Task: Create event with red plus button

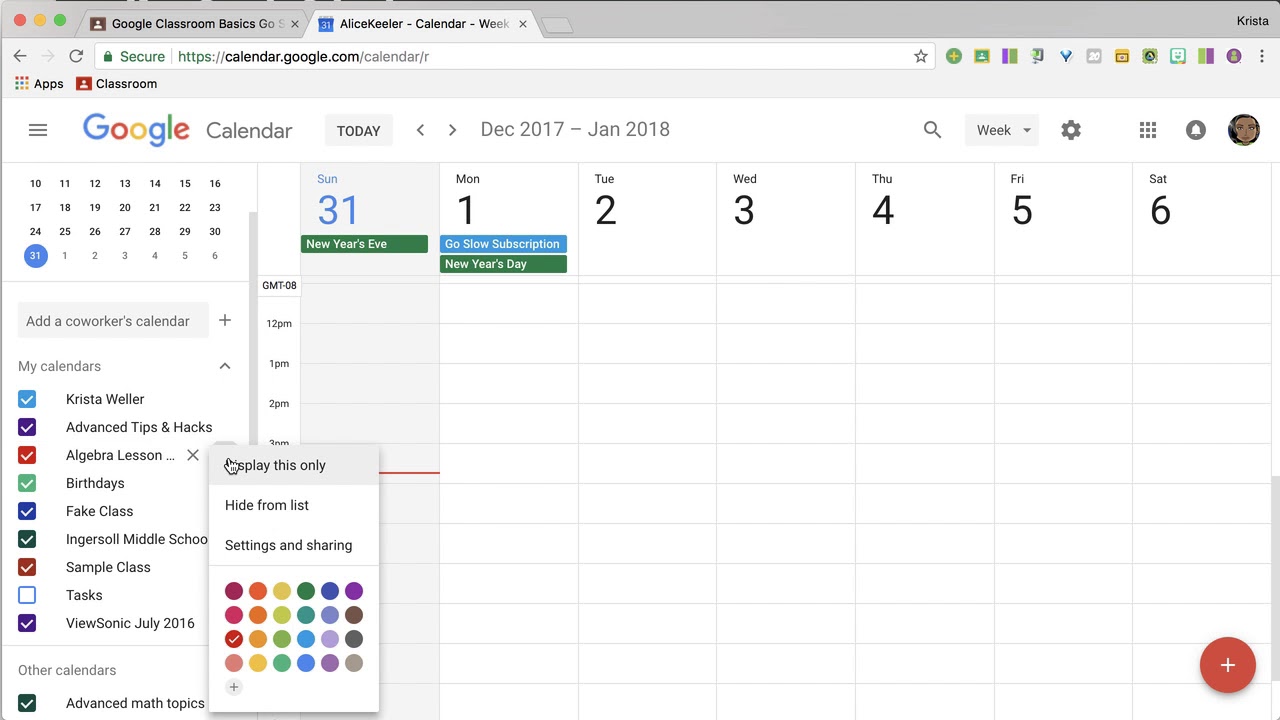Action: tap(1227, 665)
